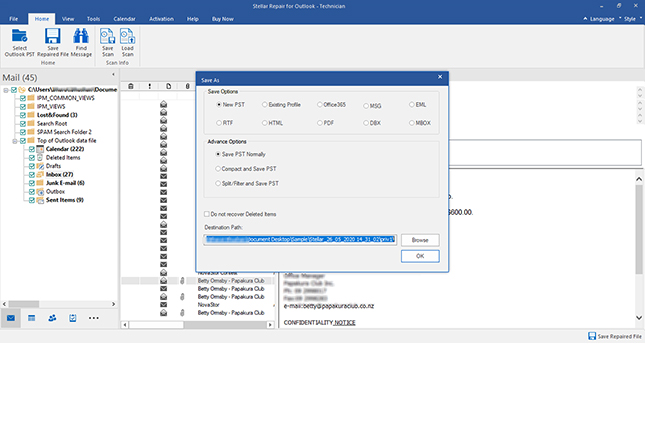Open the File menu

point(14,19)
